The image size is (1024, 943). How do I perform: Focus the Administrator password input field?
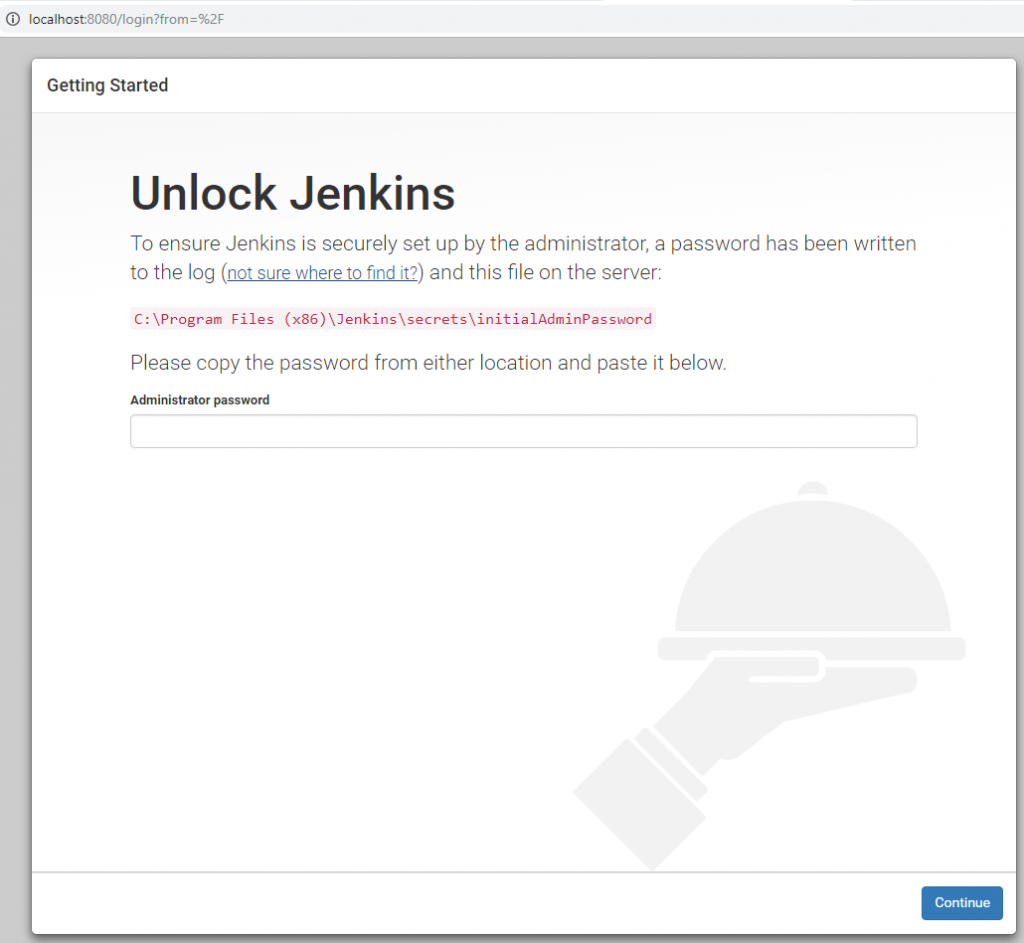coord(523,431)
